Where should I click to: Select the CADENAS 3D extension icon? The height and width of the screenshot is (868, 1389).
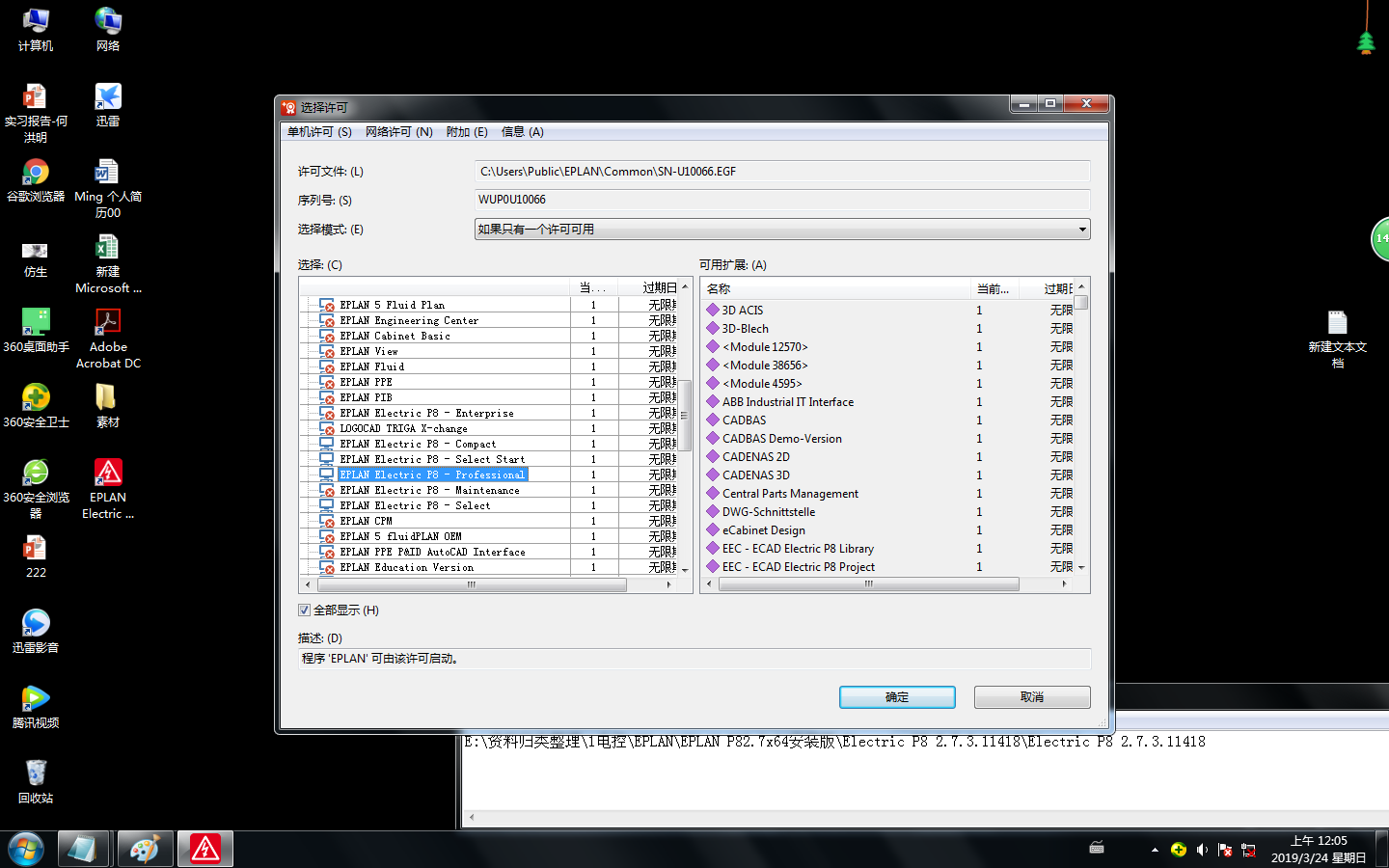713,475
